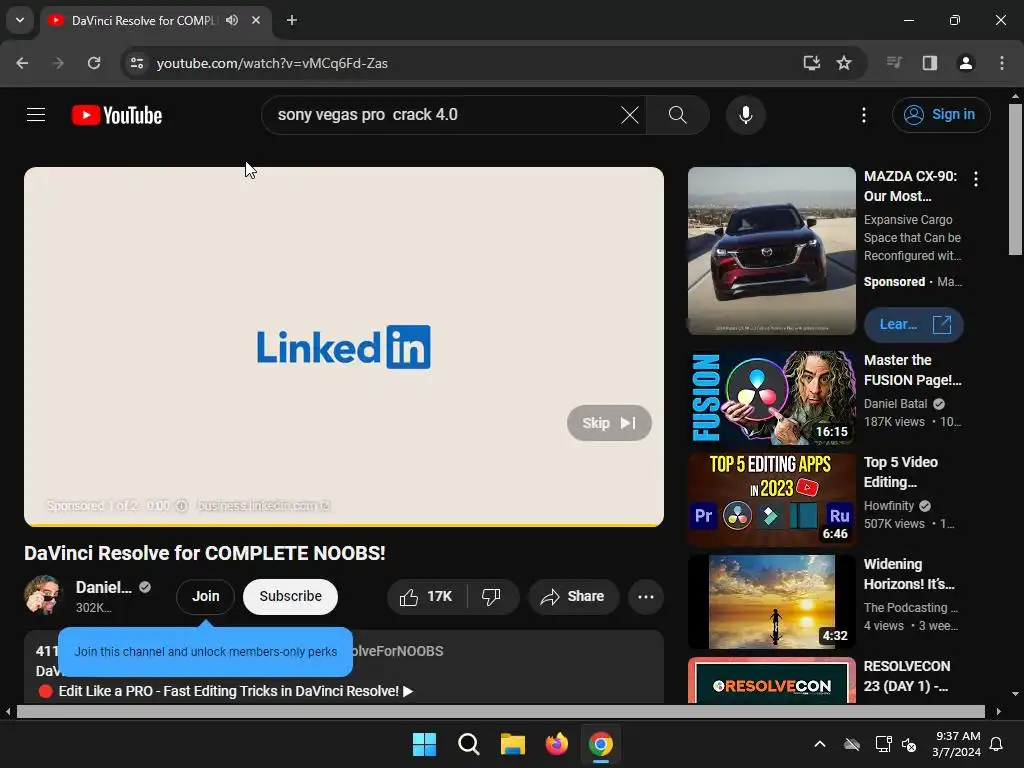Open the Mazda CX-90 ad thumbnail
The height and width of the screenshot is (768, 1024).
click(x=771, y=251)
